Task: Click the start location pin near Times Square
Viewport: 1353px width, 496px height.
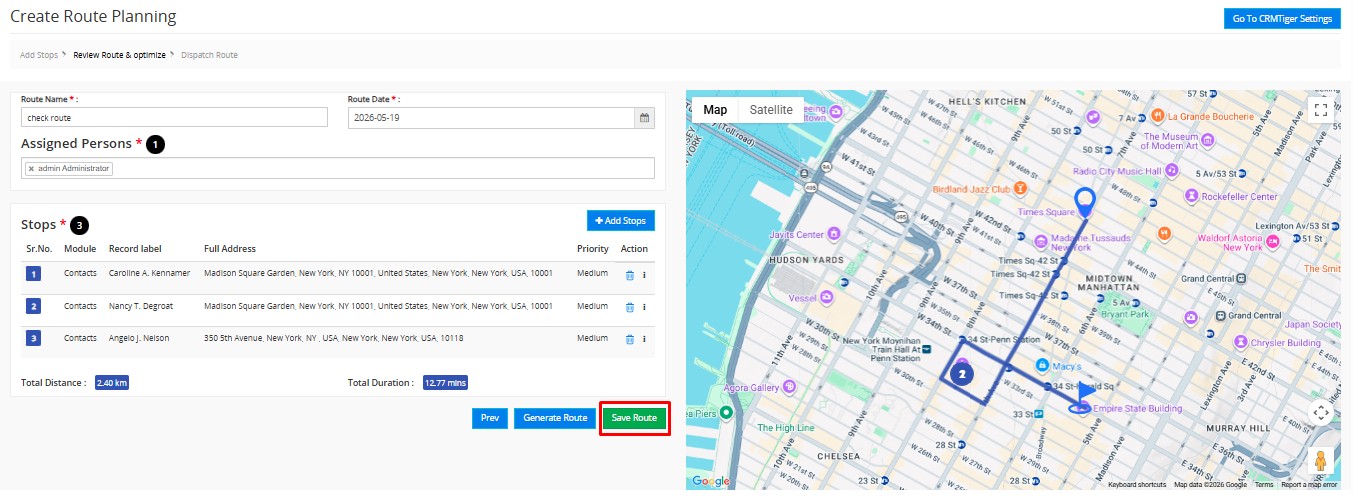Action: tap(1084, 201)
